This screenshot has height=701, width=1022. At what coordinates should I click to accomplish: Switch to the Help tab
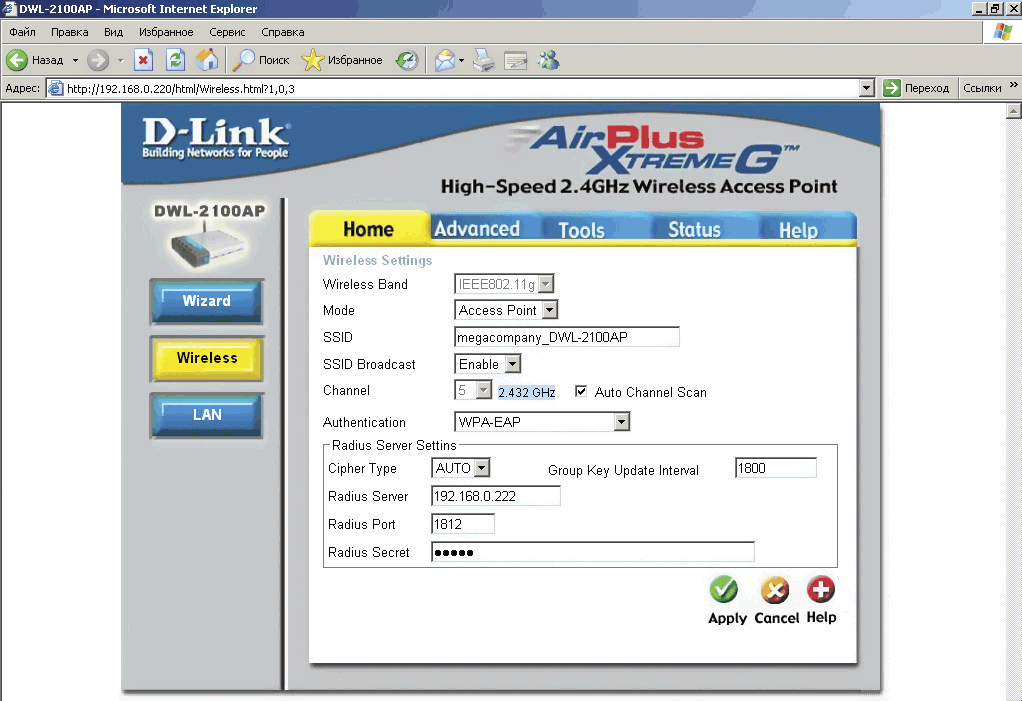tap(798, 229)
